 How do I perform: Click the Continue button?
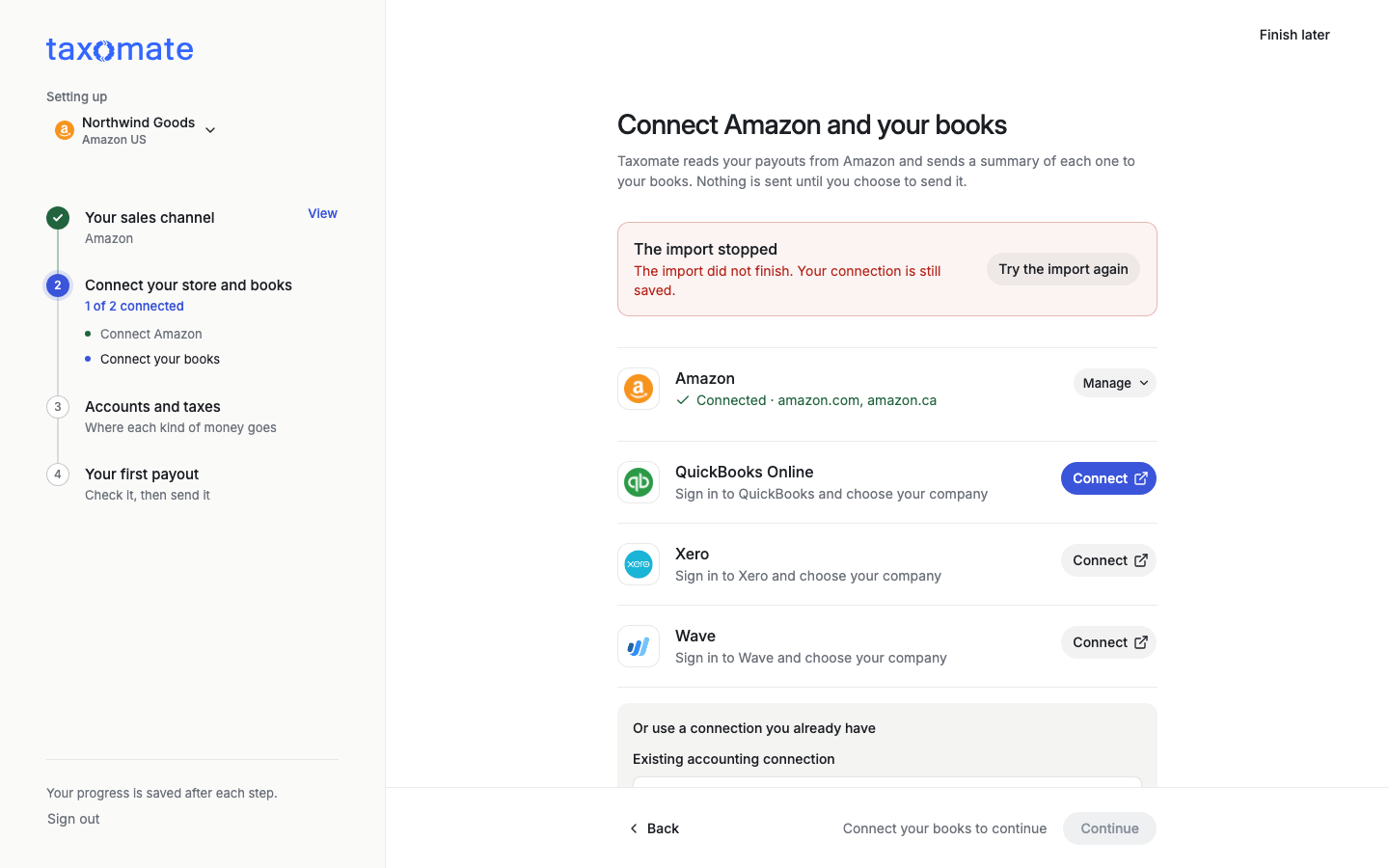click(1109, 828)
